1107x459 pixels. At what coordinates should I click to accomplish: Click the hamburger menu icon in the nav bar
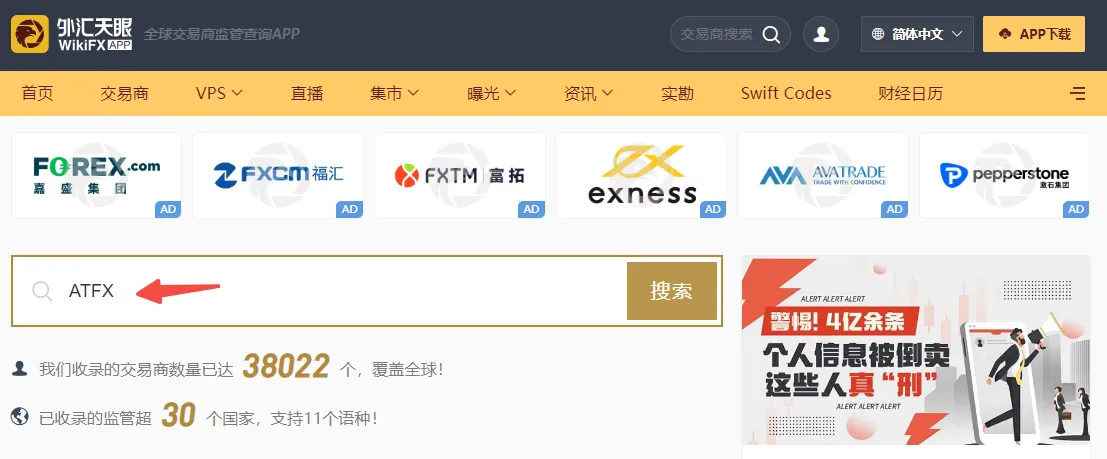[1077, 93]
